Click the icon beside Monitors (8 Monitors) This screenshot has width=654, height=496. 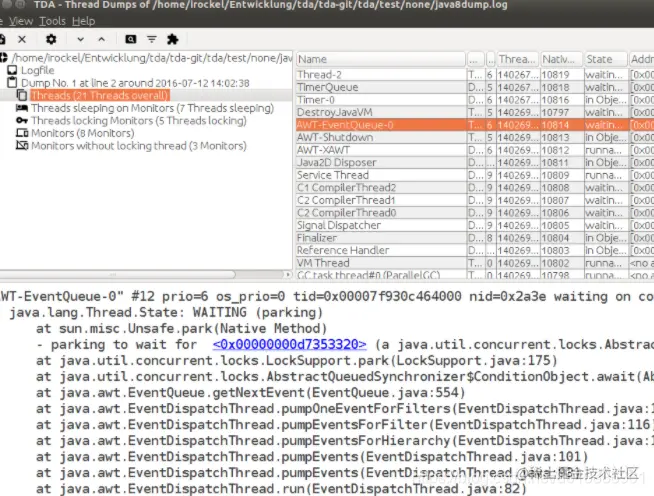[x=22, y=133]
